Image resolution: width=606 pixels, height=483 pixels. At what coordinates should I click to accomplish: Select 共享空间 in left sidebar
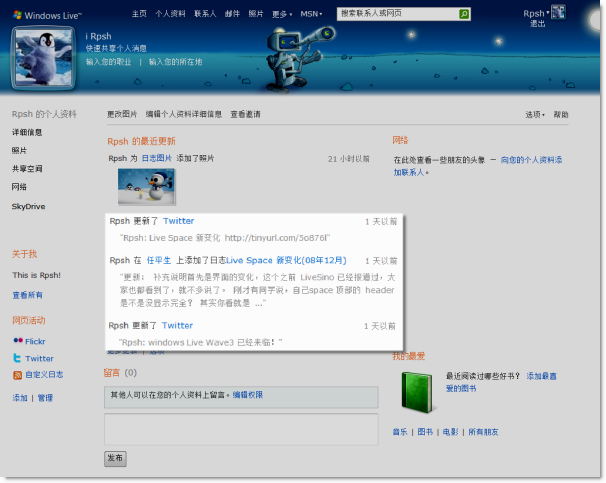(x=27, y=169)
